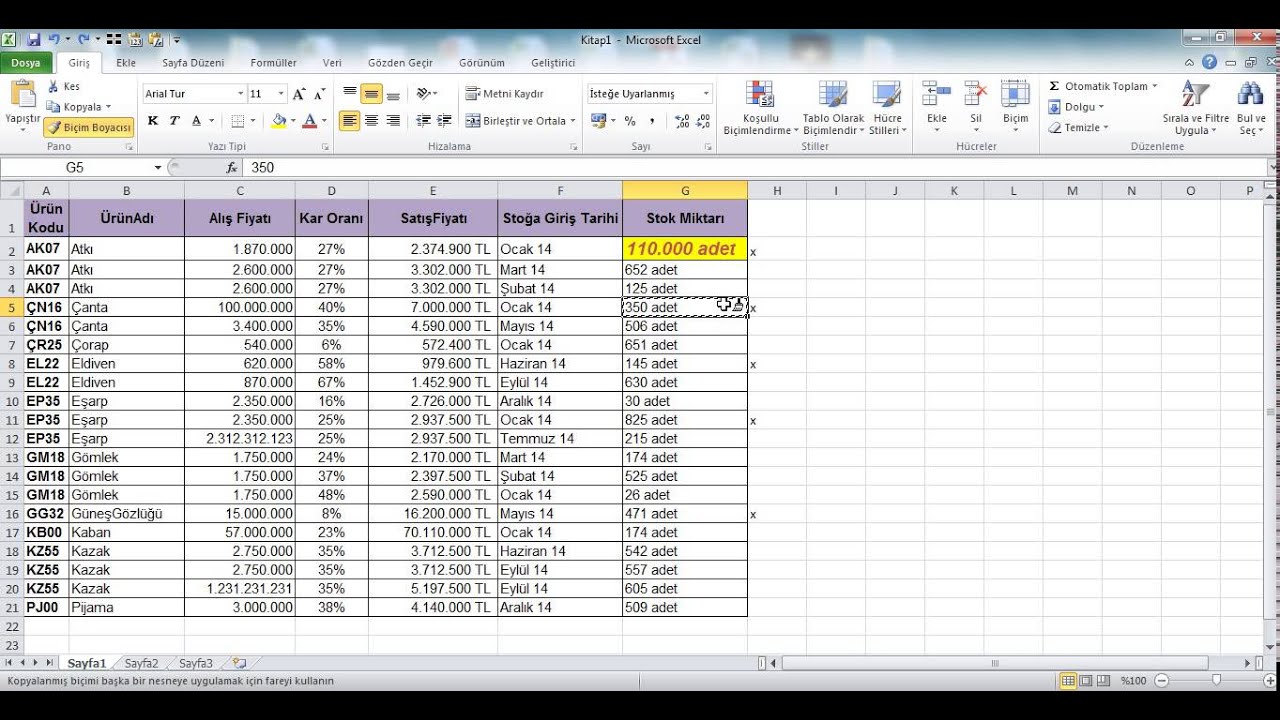Screen dimensions: 1280x720
Task: Open Excel Help question mark icon
Action: point(1210,62)
